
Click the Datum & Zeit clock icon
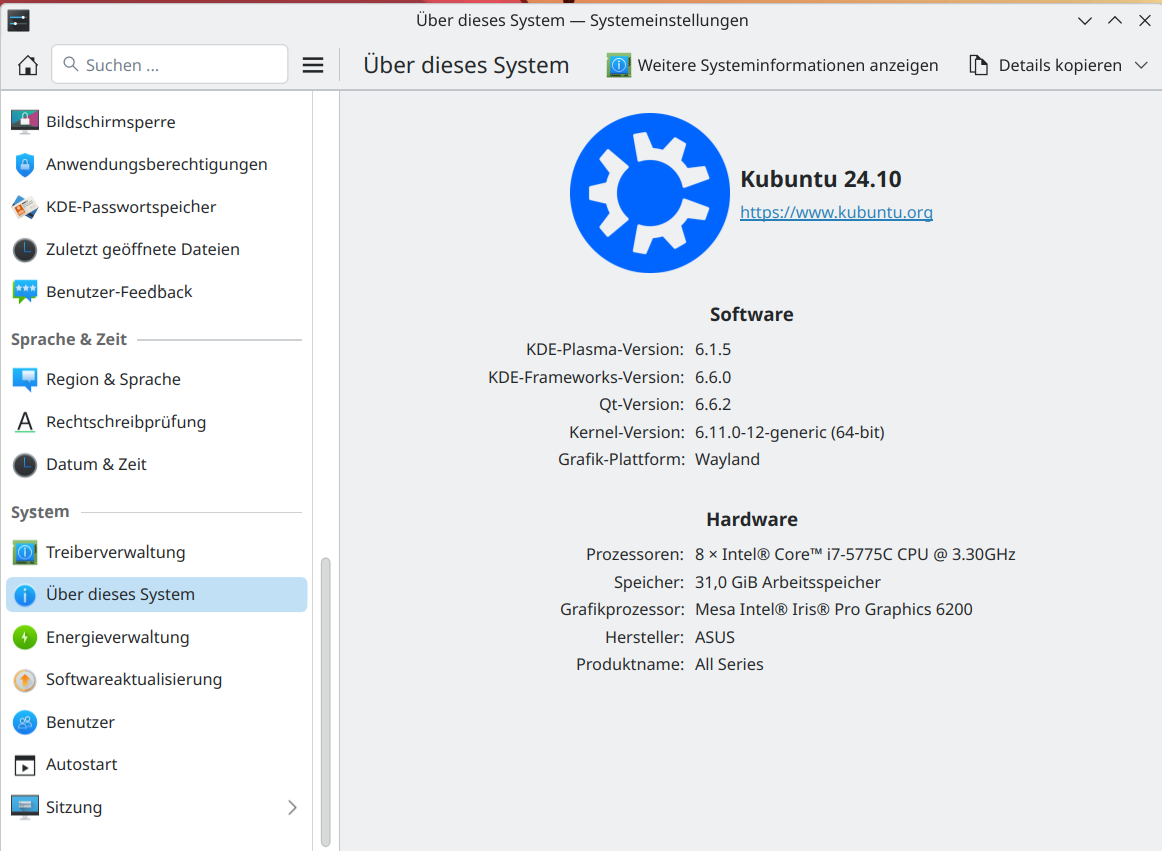coord(24,465)
